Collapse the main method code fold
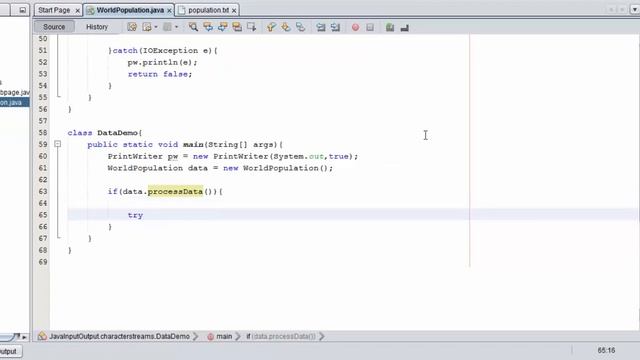640x360 pixels. 58,144
